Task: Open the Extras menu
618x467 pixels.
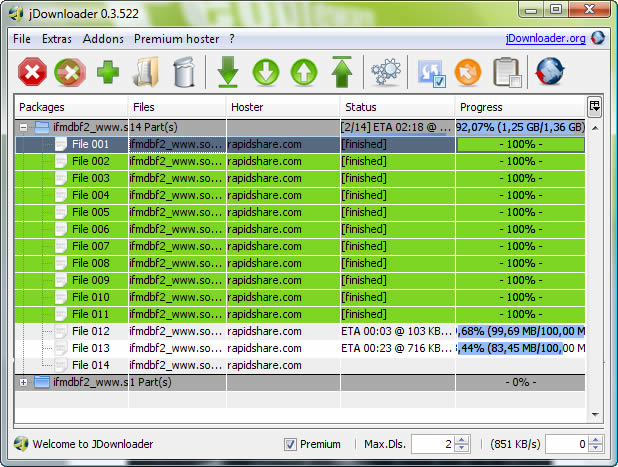Action: pos(57,39)
